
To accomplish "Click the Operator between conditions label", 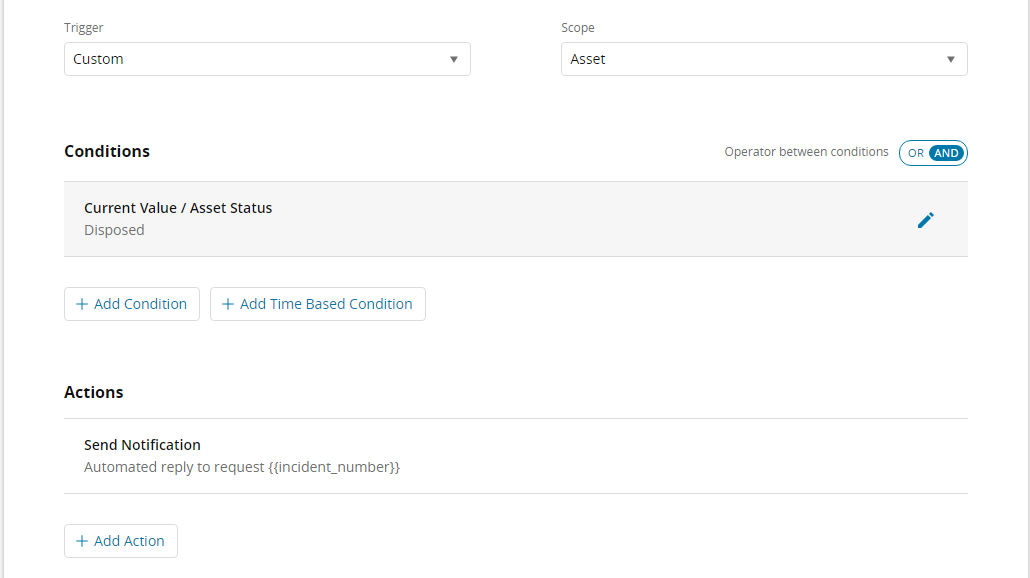I will (806, 152).
